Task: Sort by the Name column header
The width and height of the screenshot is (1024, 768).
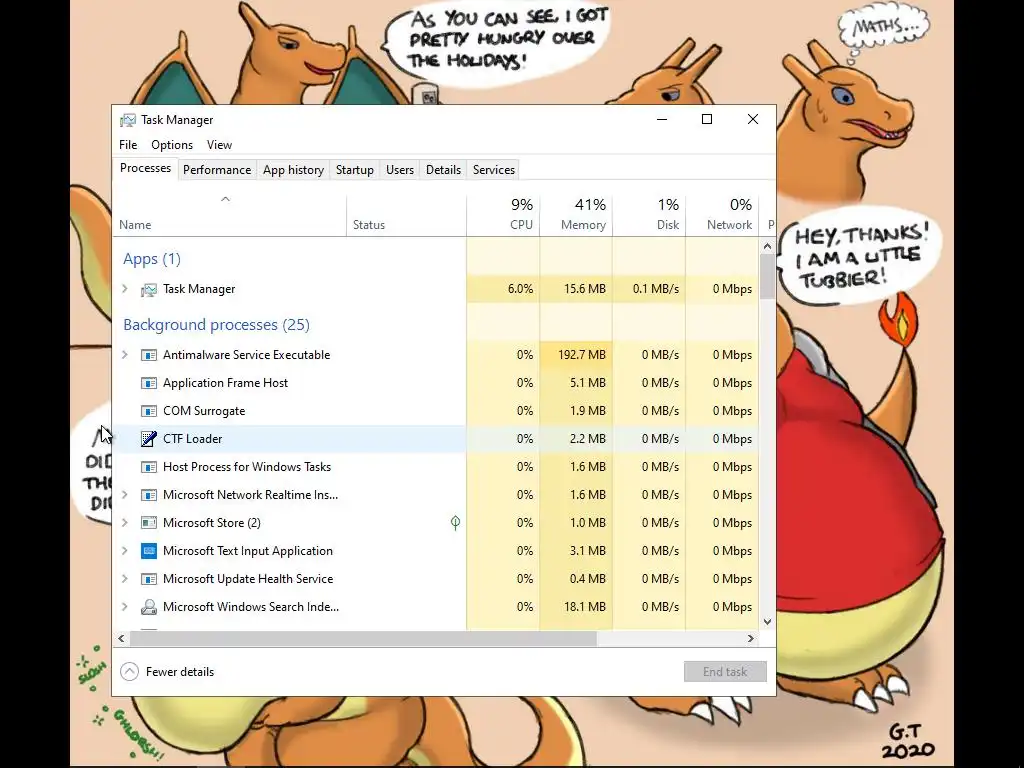Action: pyautogui.click(x=229, y=215)
